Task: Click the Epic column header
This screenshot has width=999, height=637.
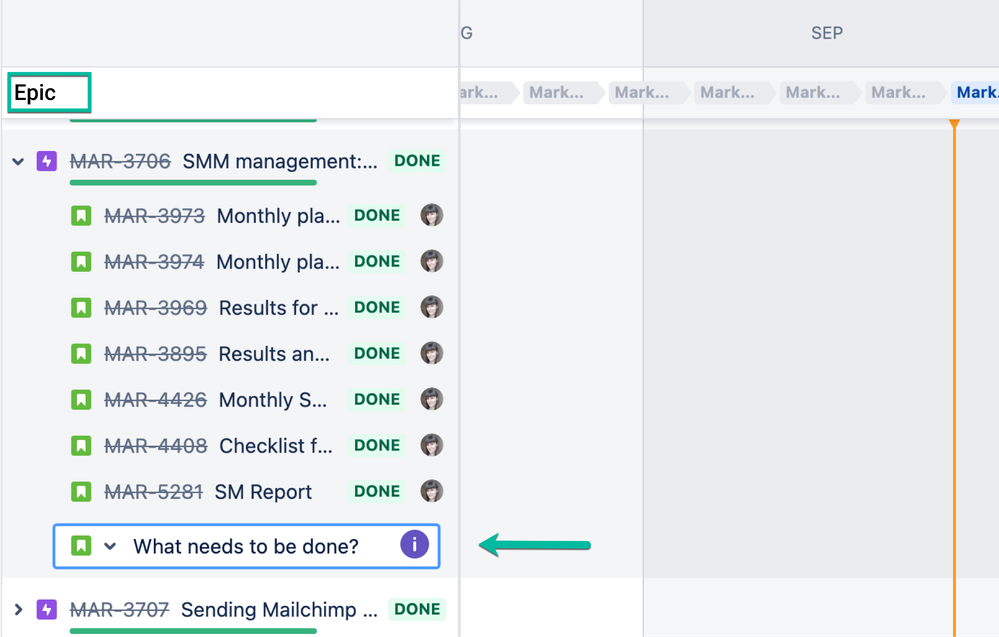Action: point(49,93)
